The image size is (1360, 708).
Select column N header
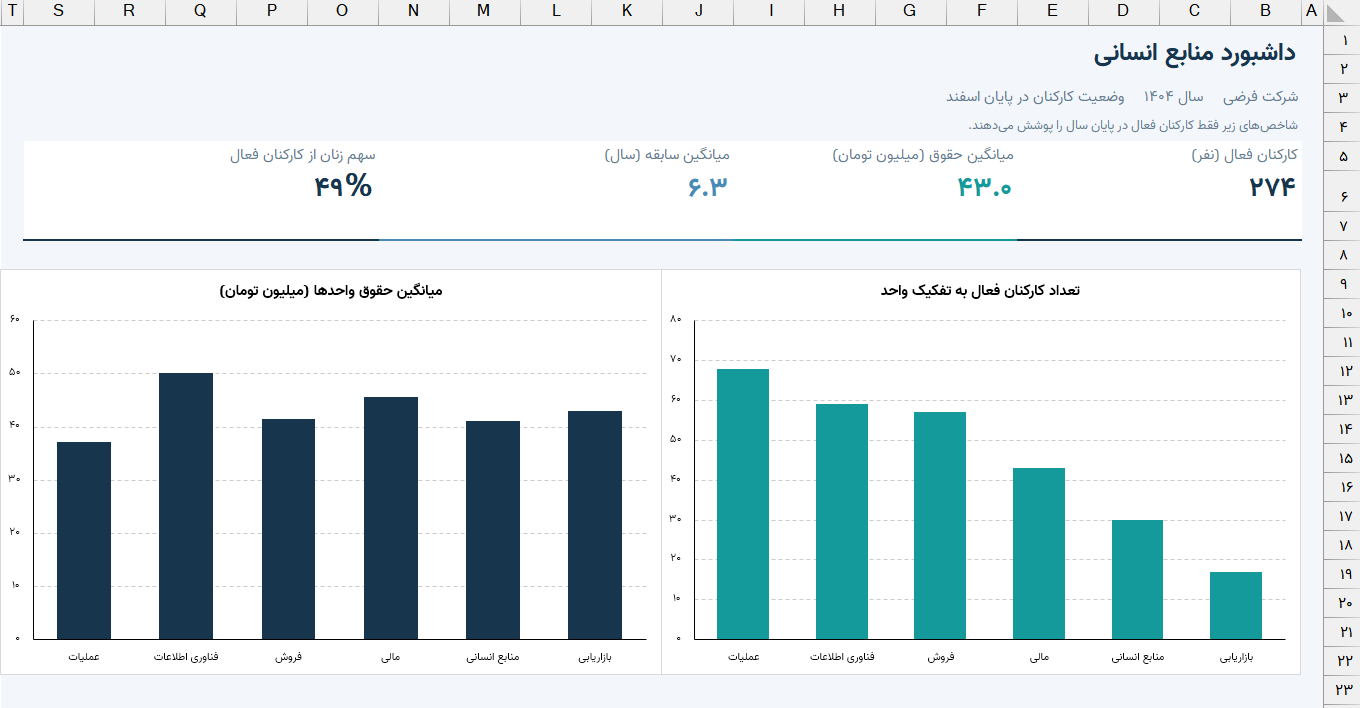[414, 12]
